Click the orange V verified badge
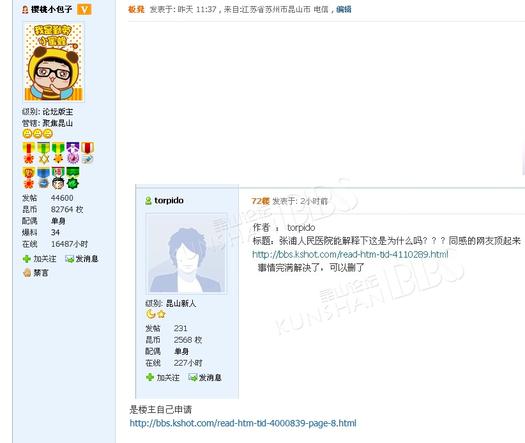 pos(84,9)
